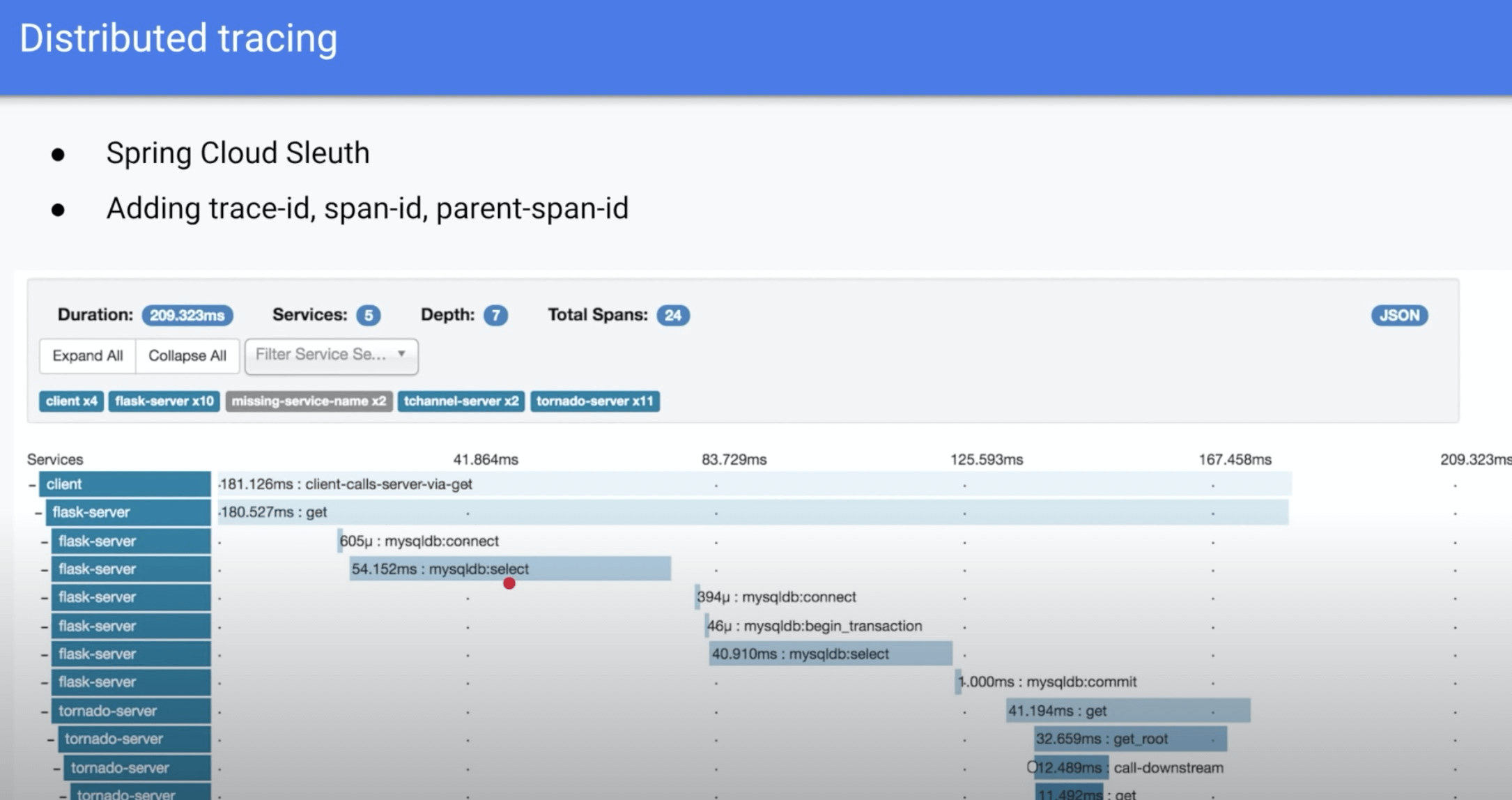Collapse the client root span row
This screenshot has width=1512, height=800.
tap(32, 484)
